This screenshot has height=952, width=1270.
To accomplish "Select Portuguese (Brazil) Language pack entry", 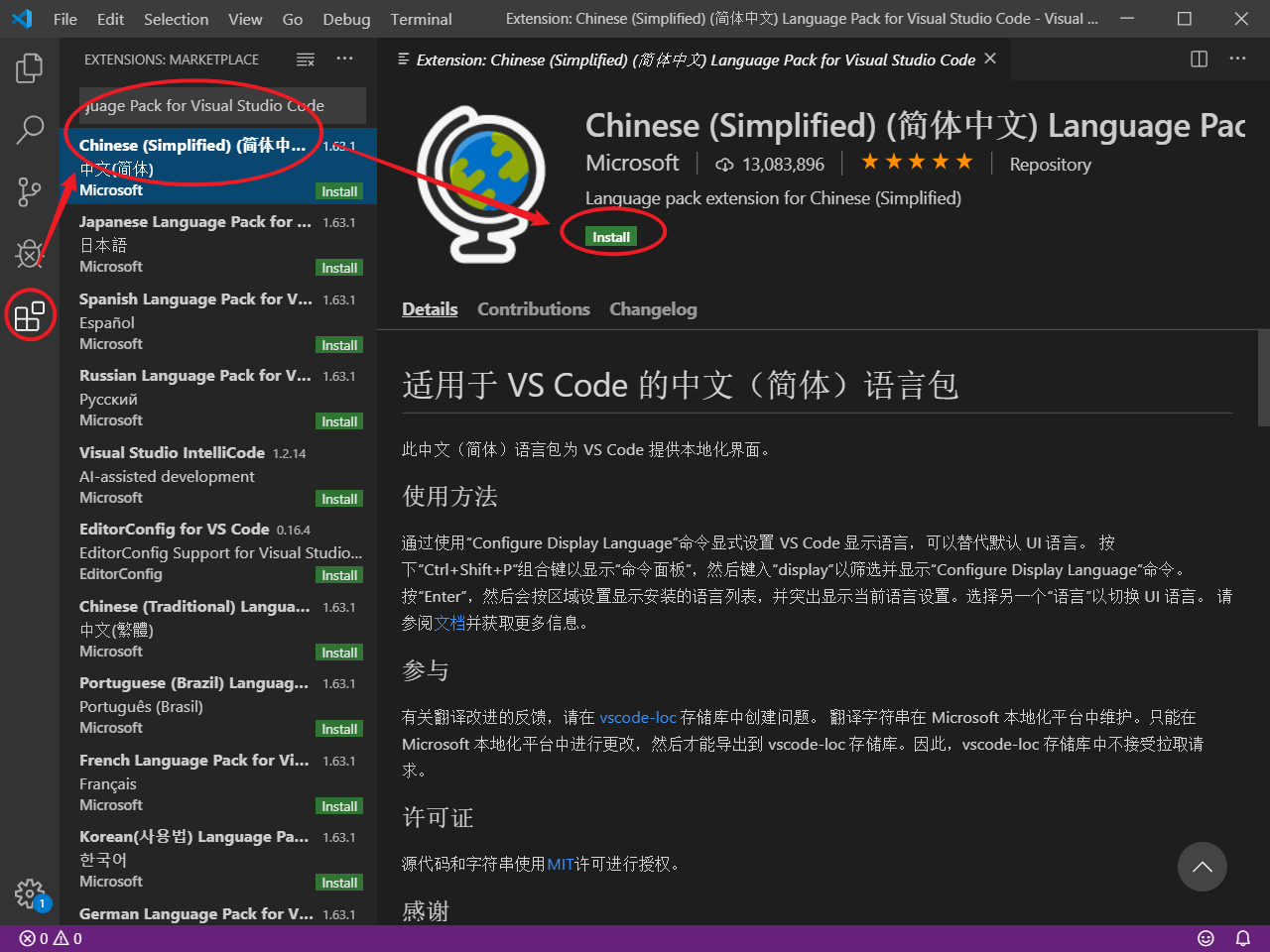I will [218, 705].
